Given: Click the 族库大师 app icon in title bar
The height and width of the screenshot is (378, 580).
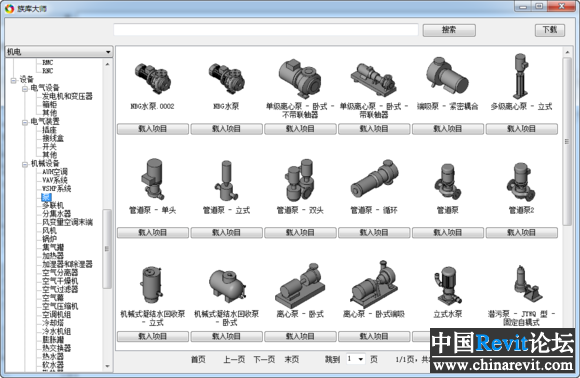Looking at the screenshot, I should pyautogui.click(x=10, y=9).
